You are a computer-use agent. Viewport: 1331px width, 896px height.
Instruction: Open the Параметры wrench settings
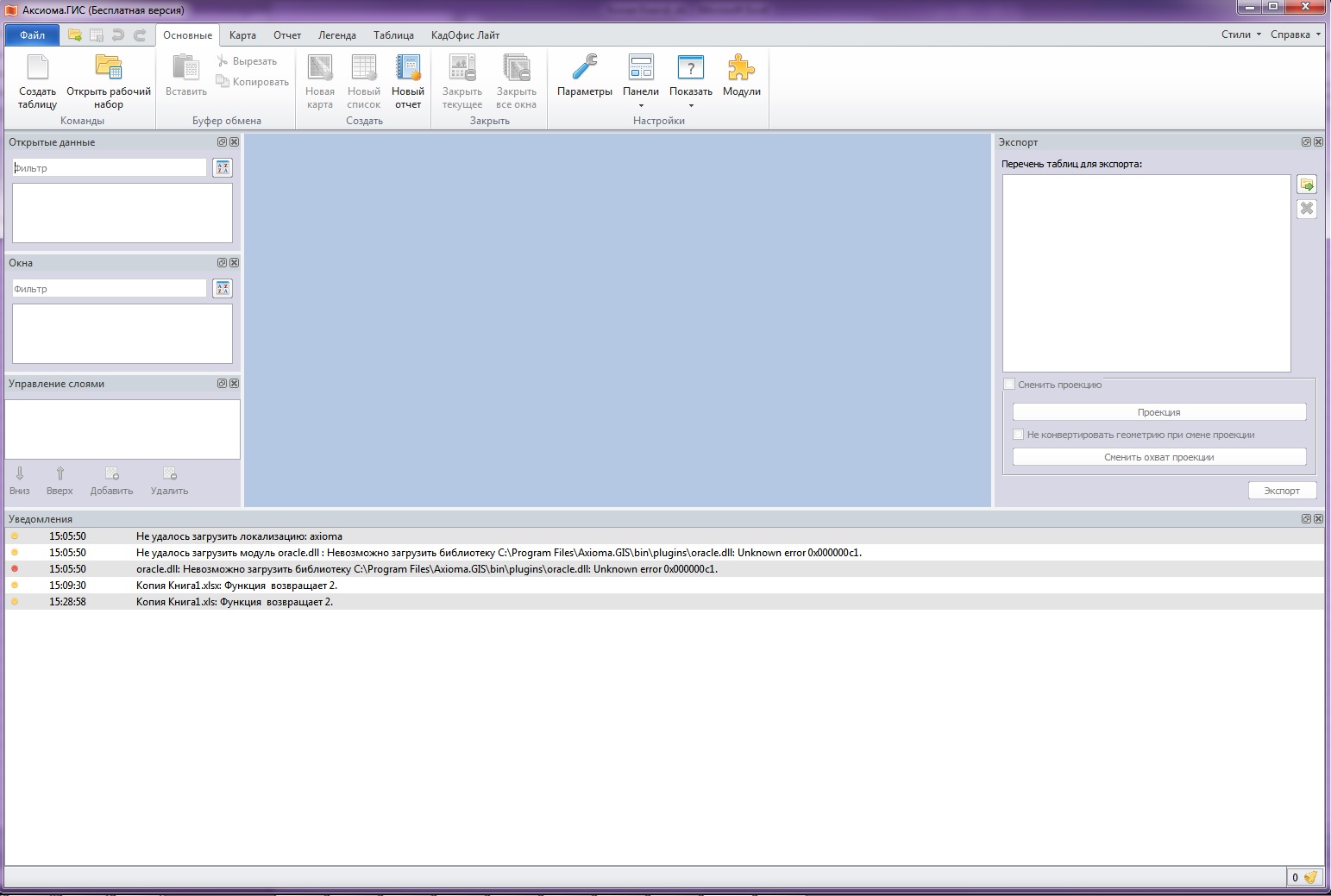coord(584,68)
